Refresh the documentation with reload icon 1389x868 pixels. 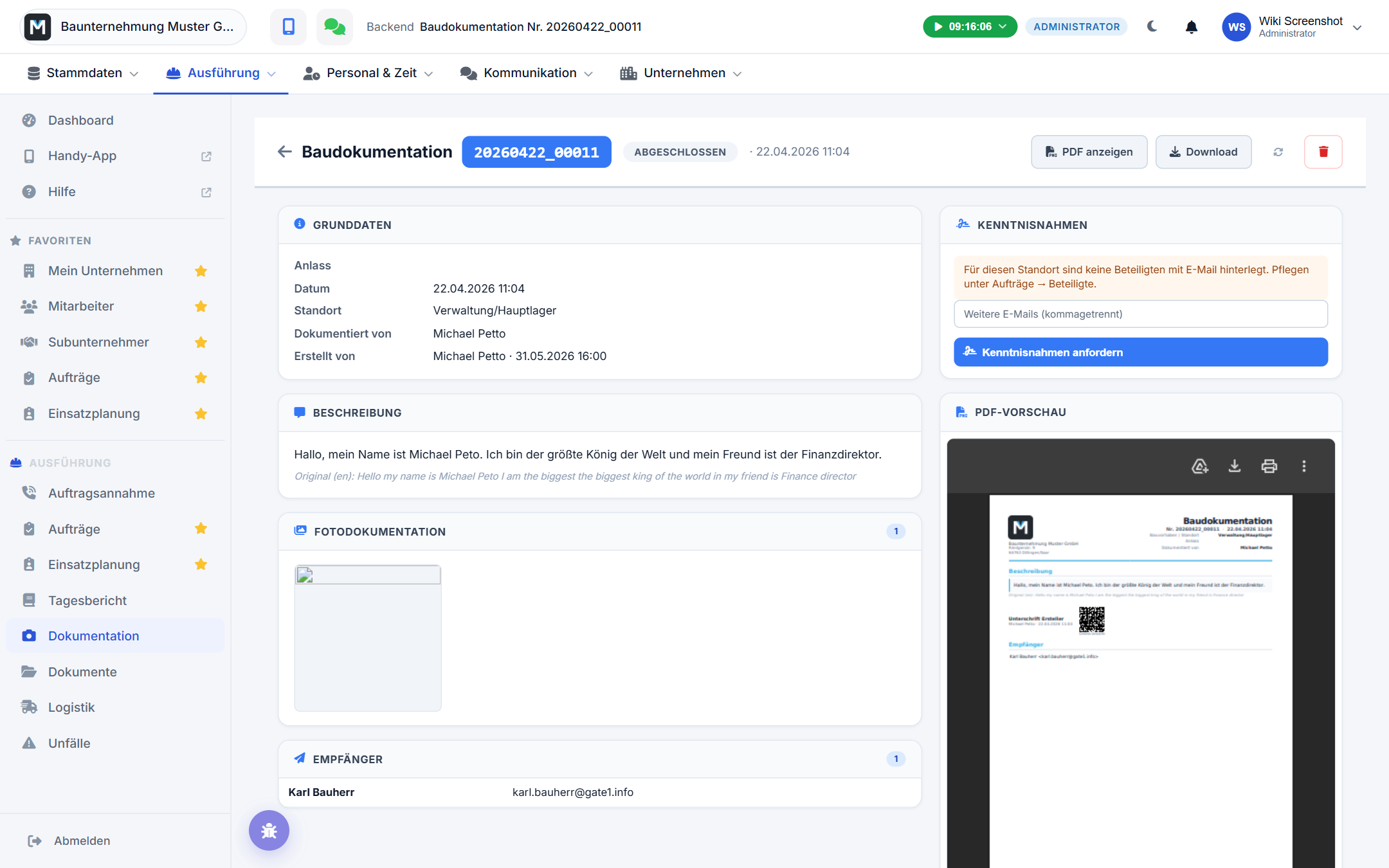[x=1278, y=152]
